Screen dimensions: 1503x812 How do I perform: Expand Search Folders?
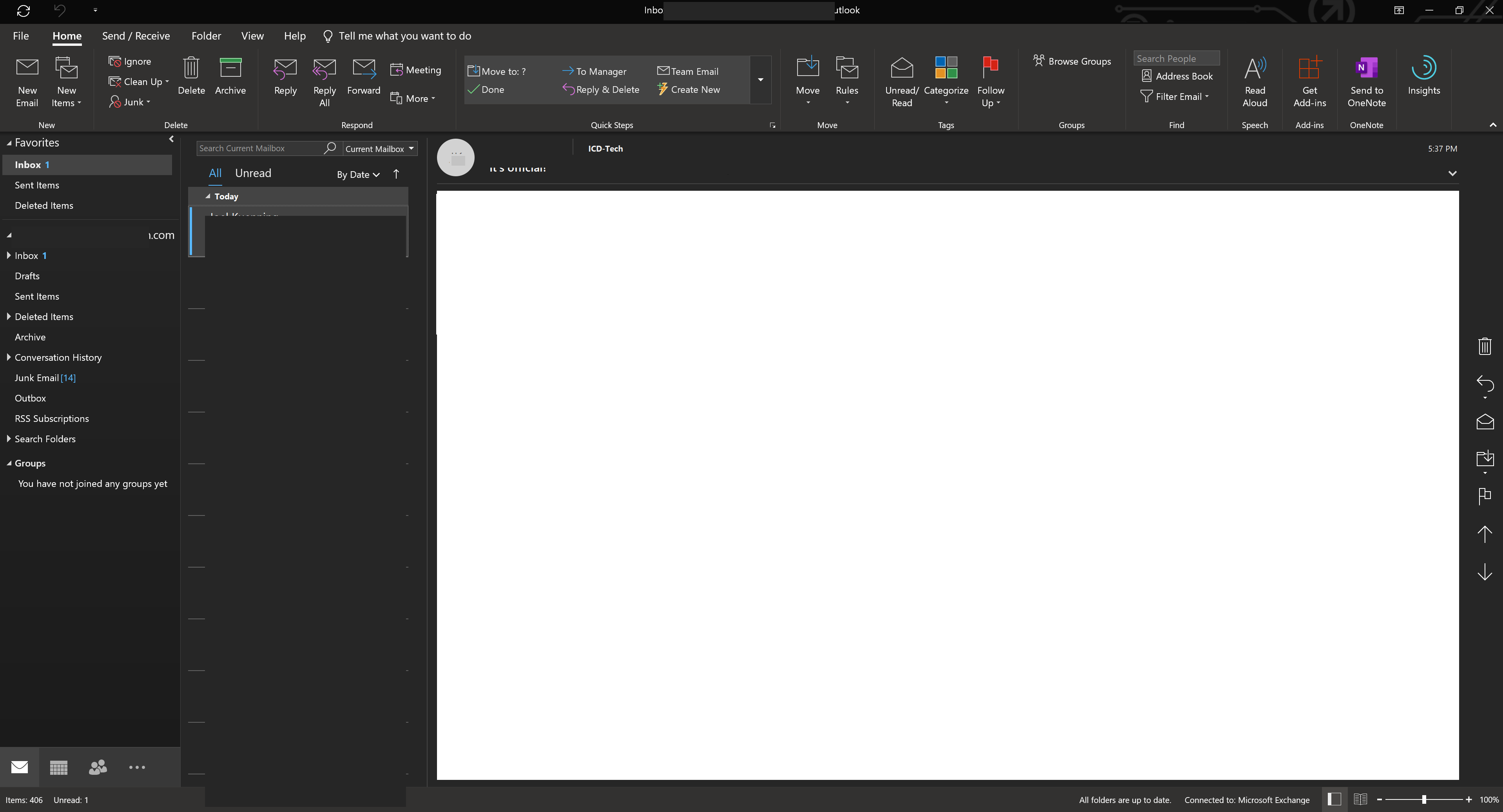tap(9, 439)
